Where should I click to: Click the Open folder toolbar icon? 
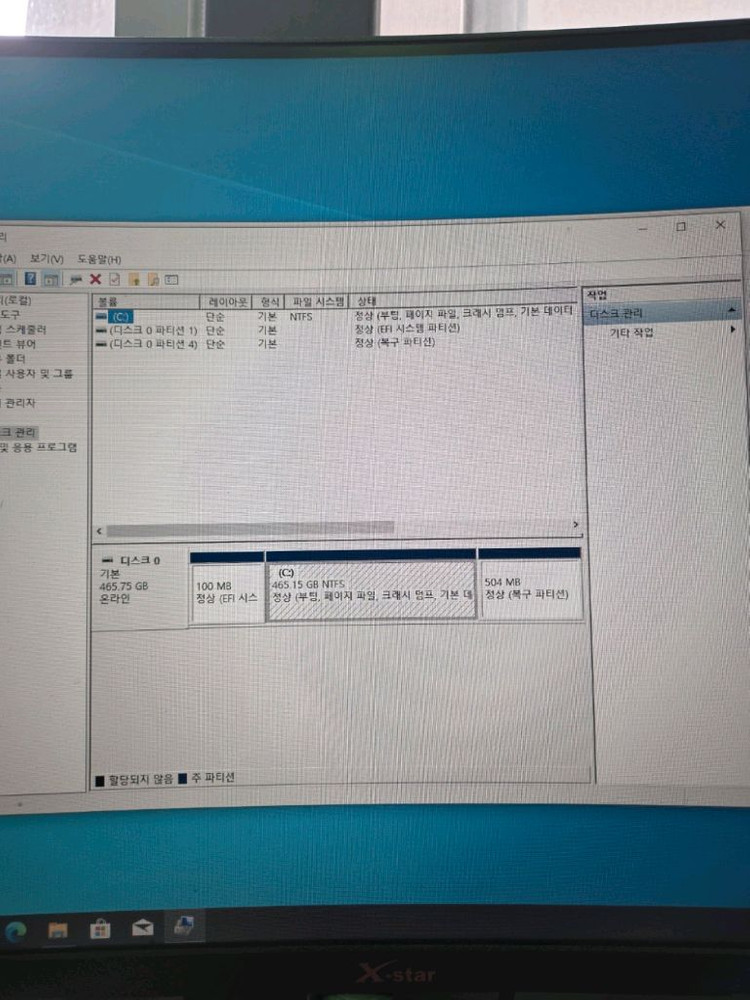point(134,279)
